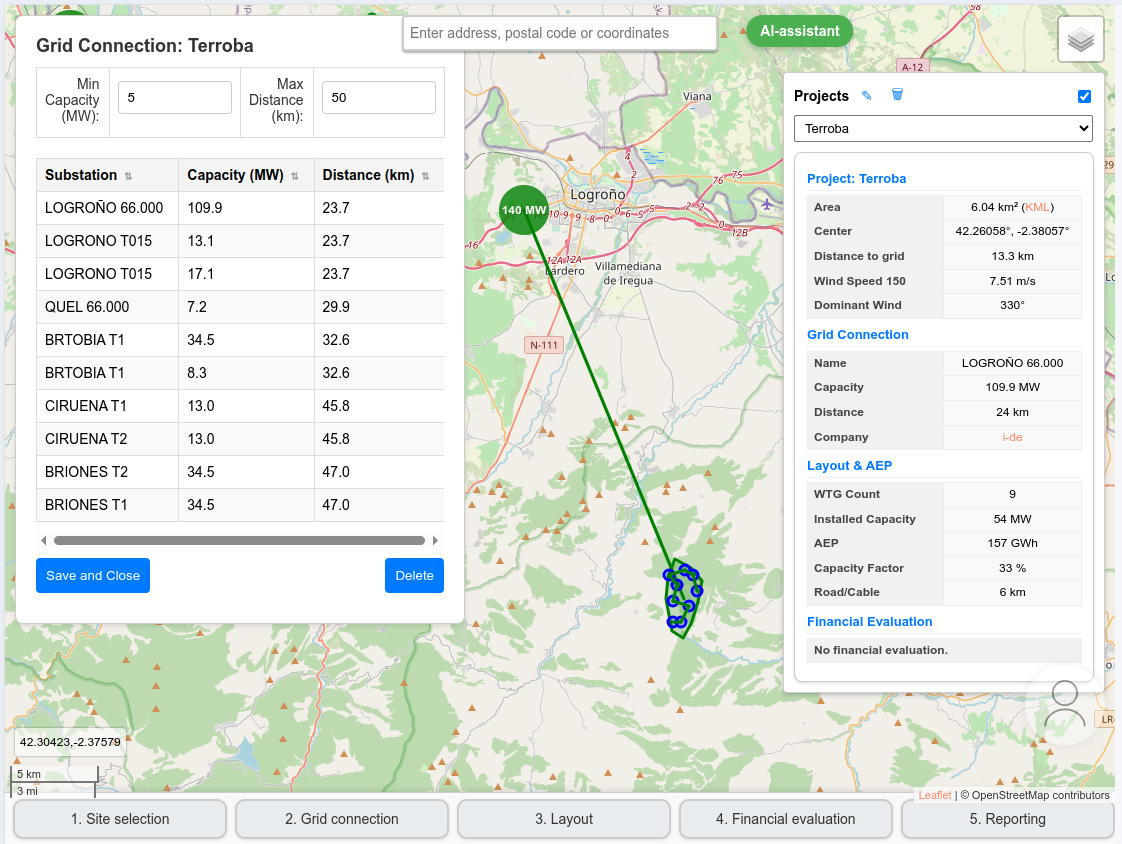Viewport: 1122px width, 844px height.
Task: Sort table by Substation column arrows
Action: coord(128,176)
